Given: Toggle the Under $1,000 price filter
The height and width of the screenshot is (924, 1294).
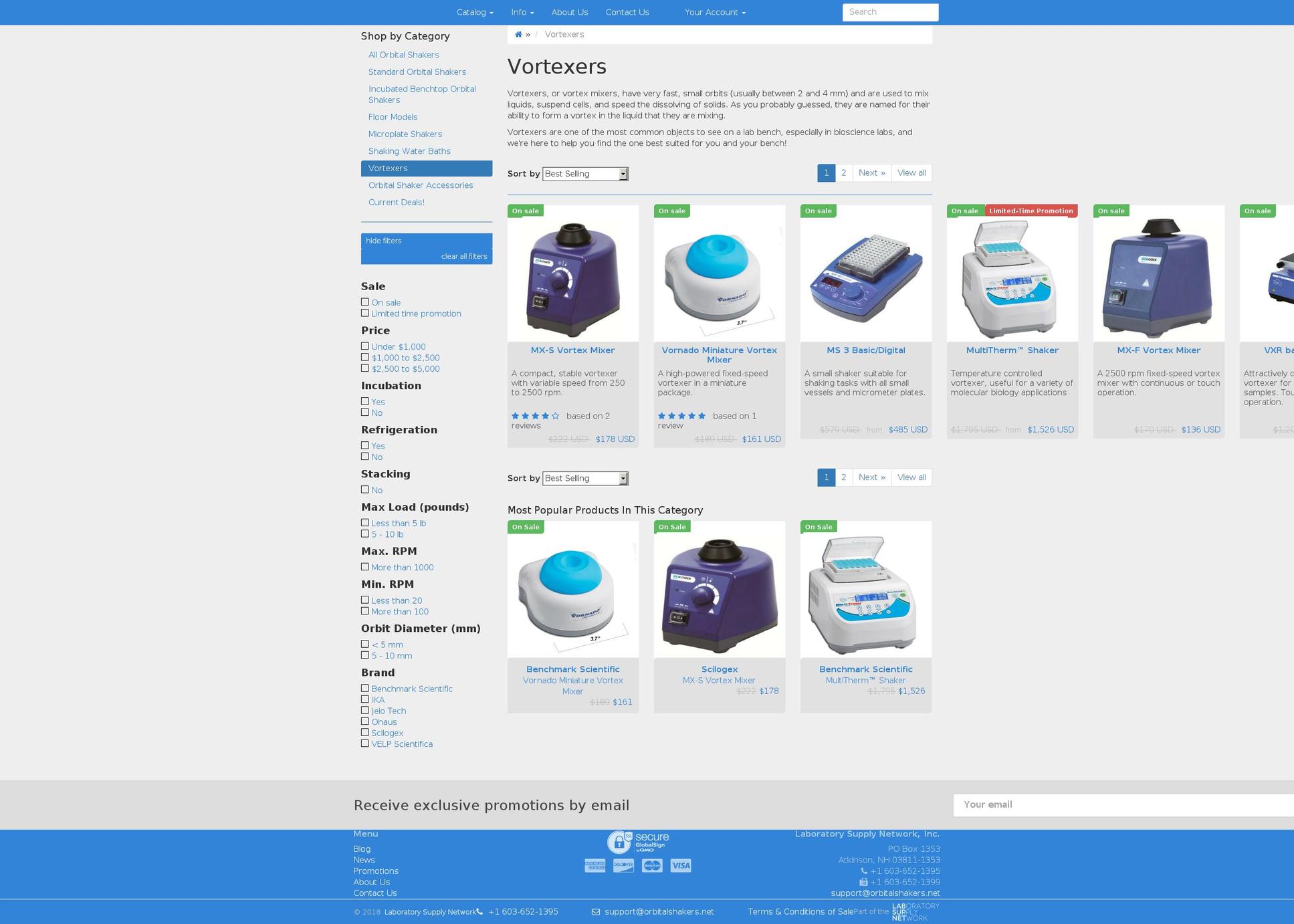Looking at the screenshot, I should tap(365, 346).
